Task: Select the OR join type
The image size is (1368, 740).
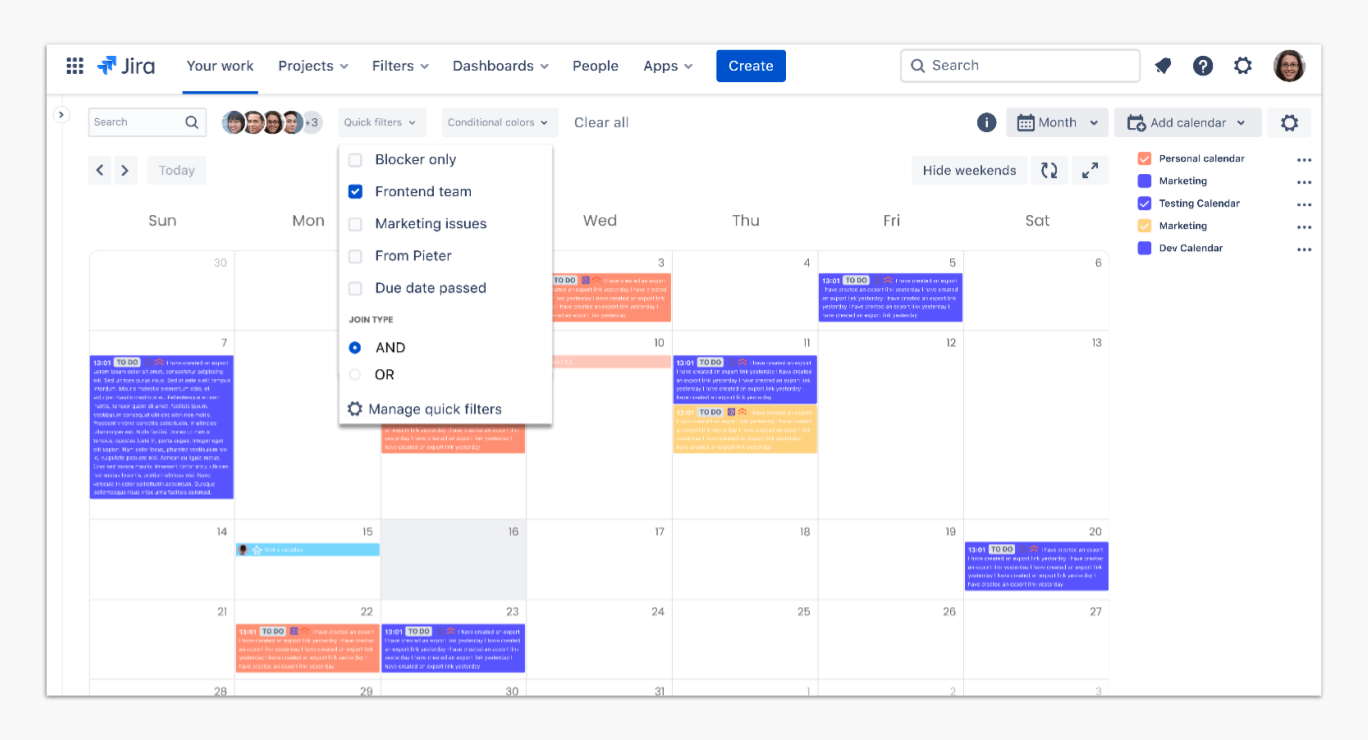Action: [x=355, y=375]
